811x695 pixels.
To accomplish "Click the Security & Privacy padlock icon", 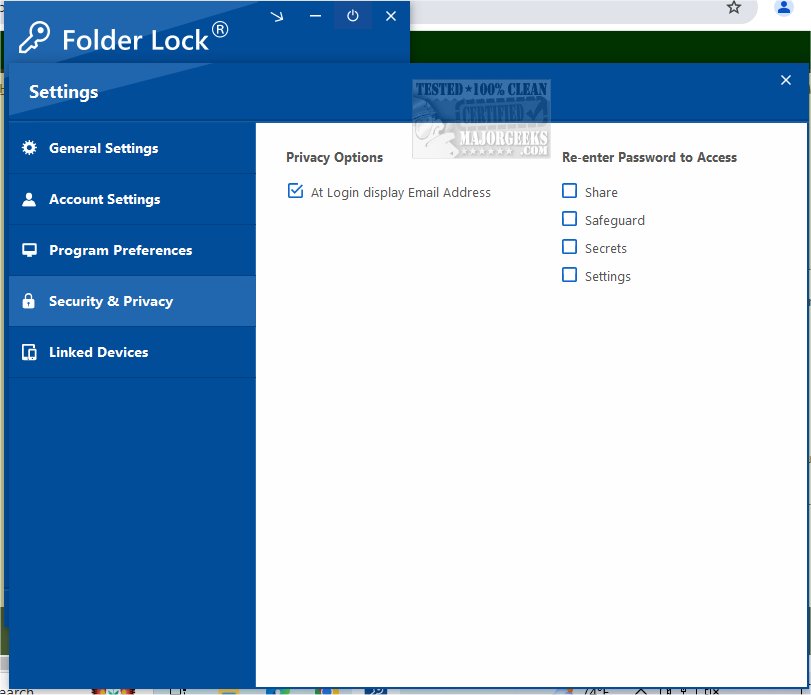I will (28, 301).
